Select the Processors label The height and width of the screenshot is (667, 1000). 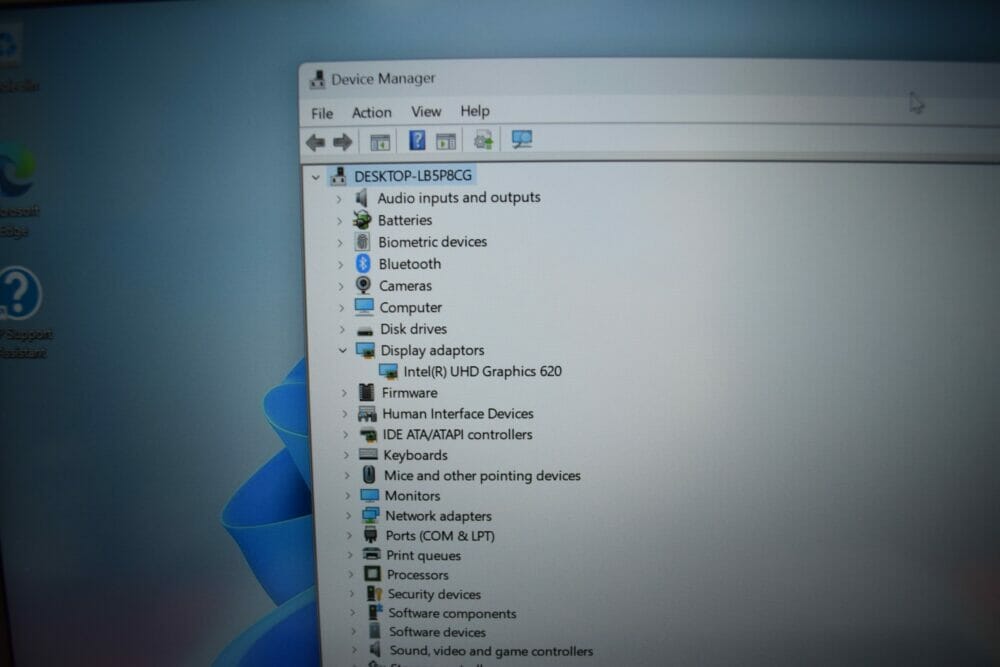coord(418,575)
